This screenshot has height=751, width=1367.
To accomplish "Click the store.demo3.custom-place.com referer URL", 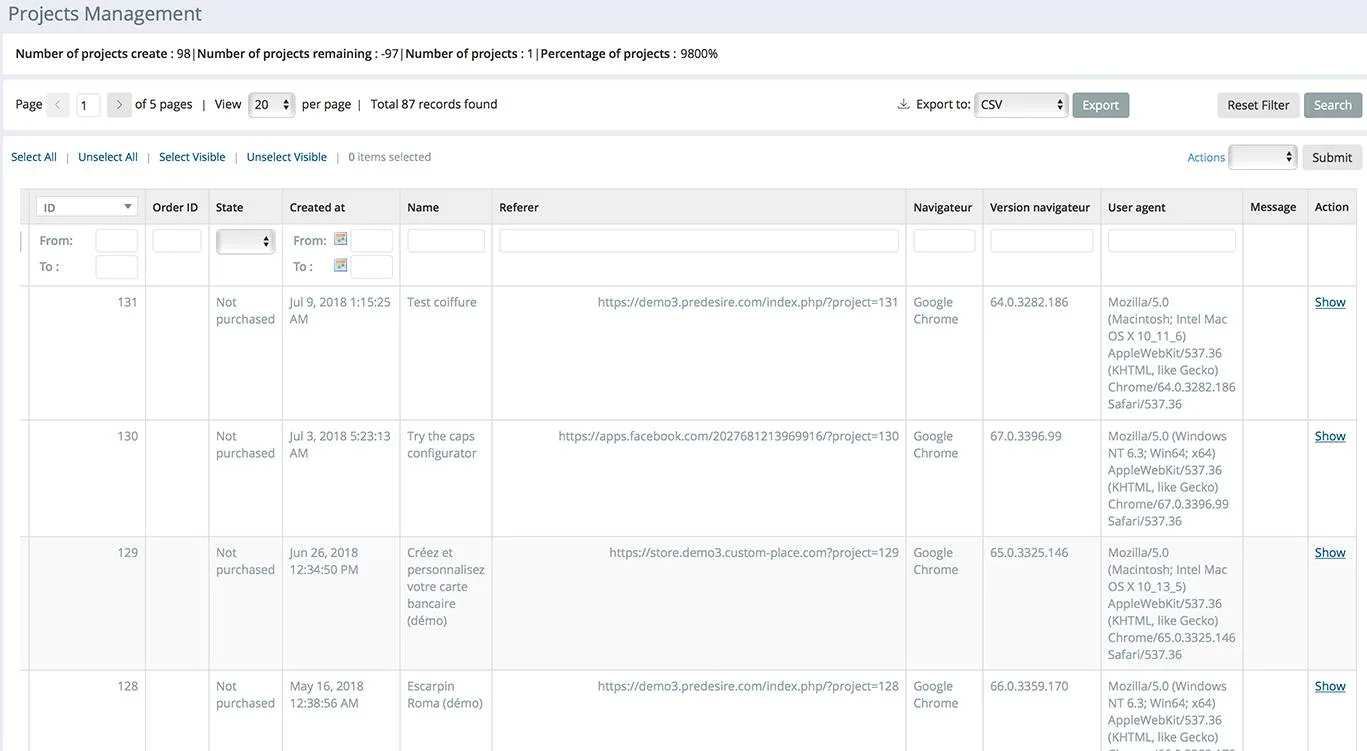I will 754,552.
